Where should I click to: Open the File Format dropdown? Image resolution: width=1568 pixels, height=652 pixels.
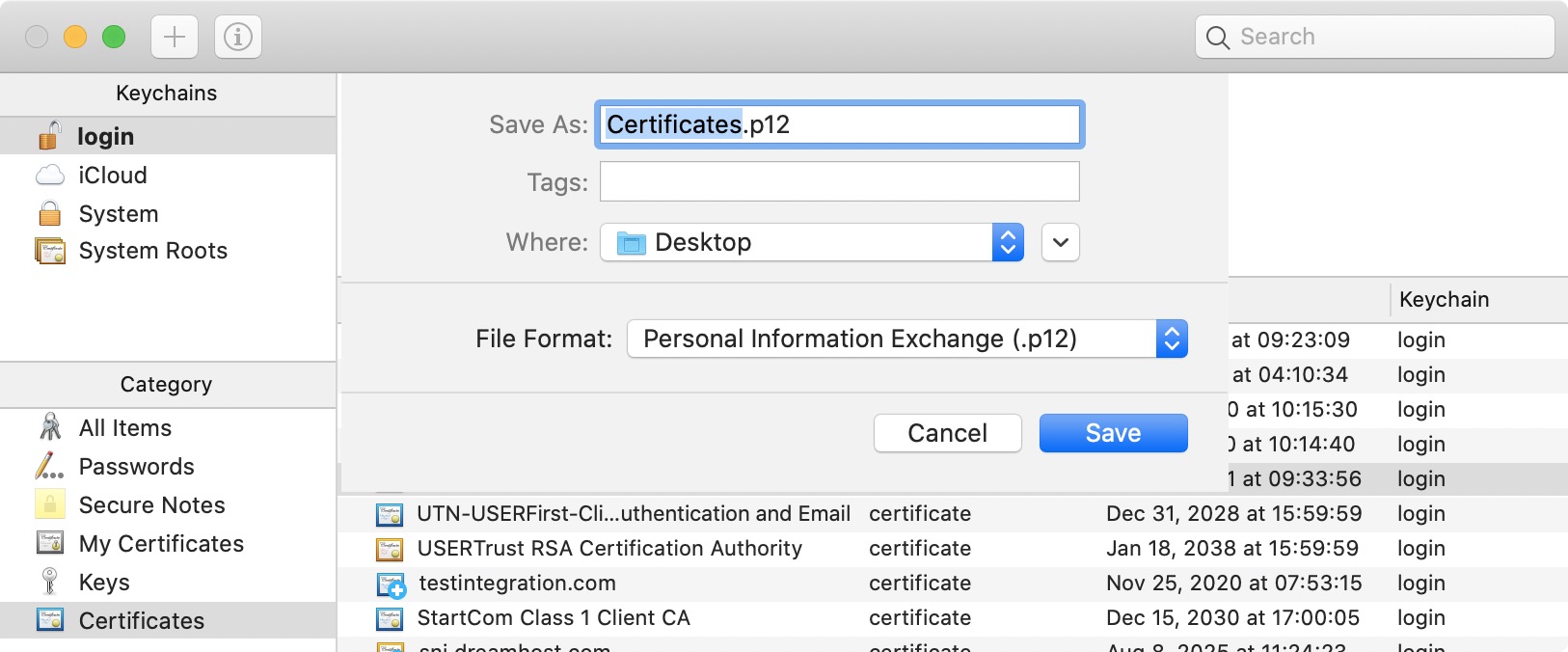(907, 339)
